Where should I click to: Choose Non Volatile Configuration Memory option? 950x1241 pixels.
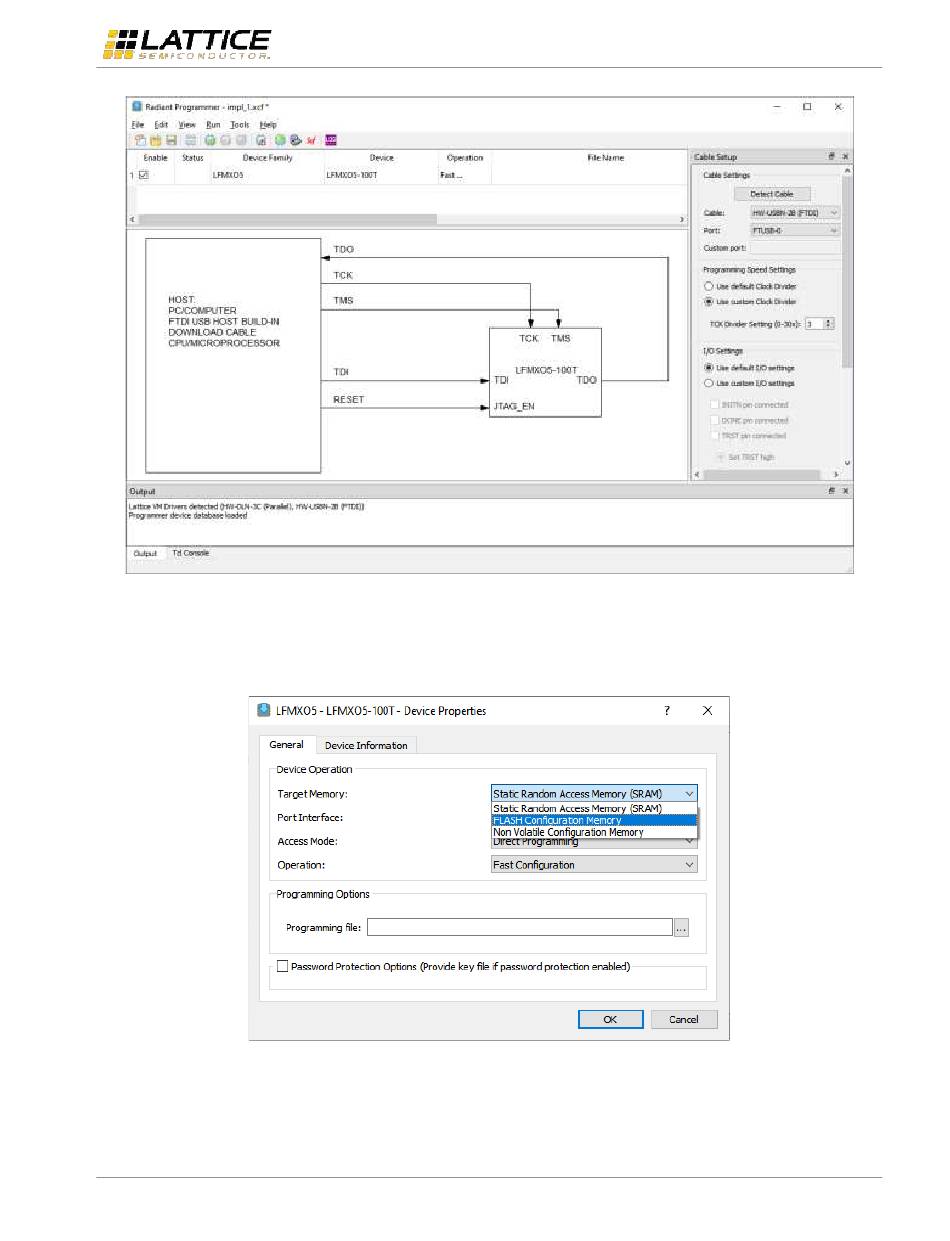594,832
